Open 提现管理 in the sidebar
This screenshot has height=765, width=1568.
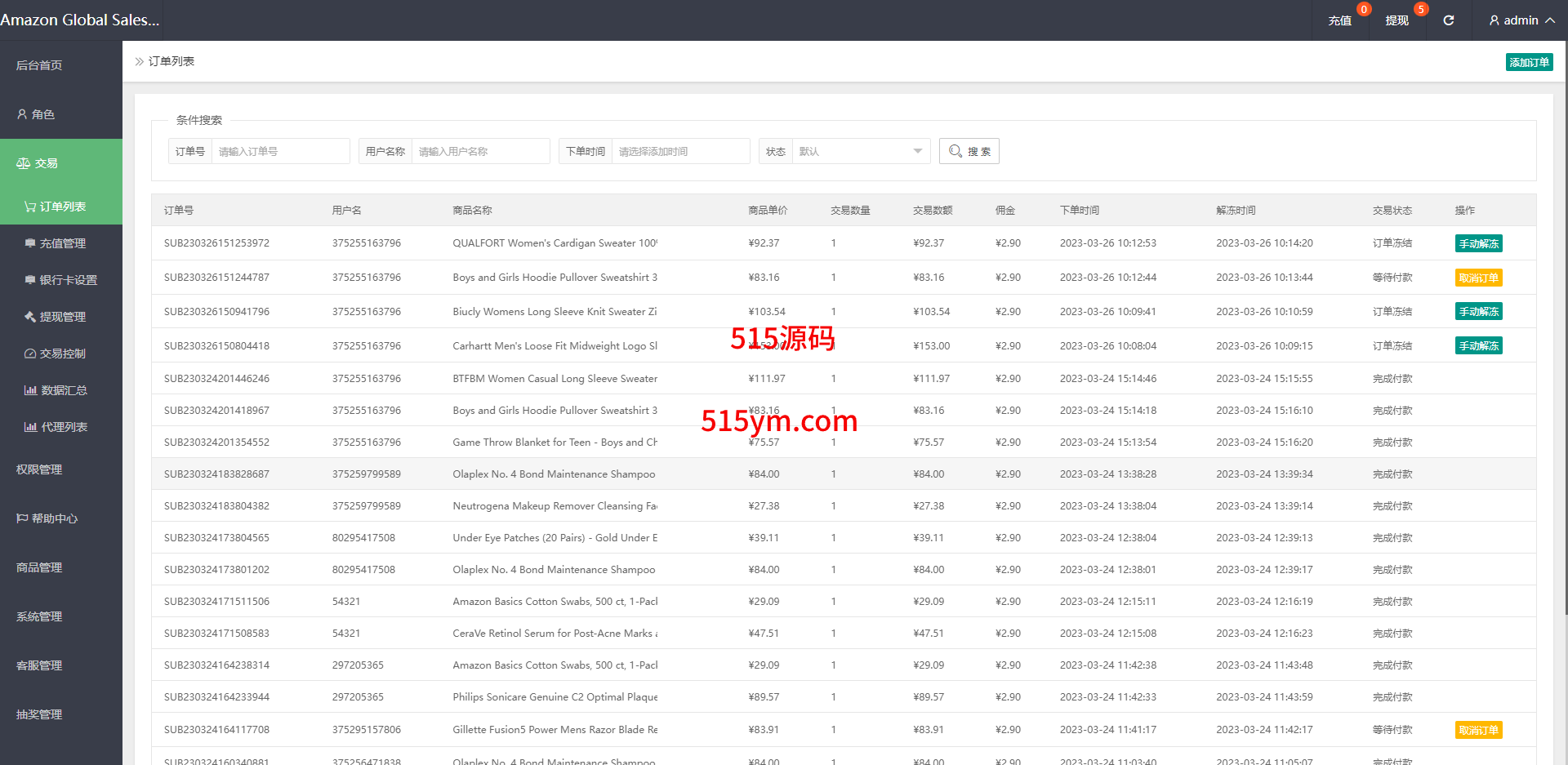click(62, 317)
